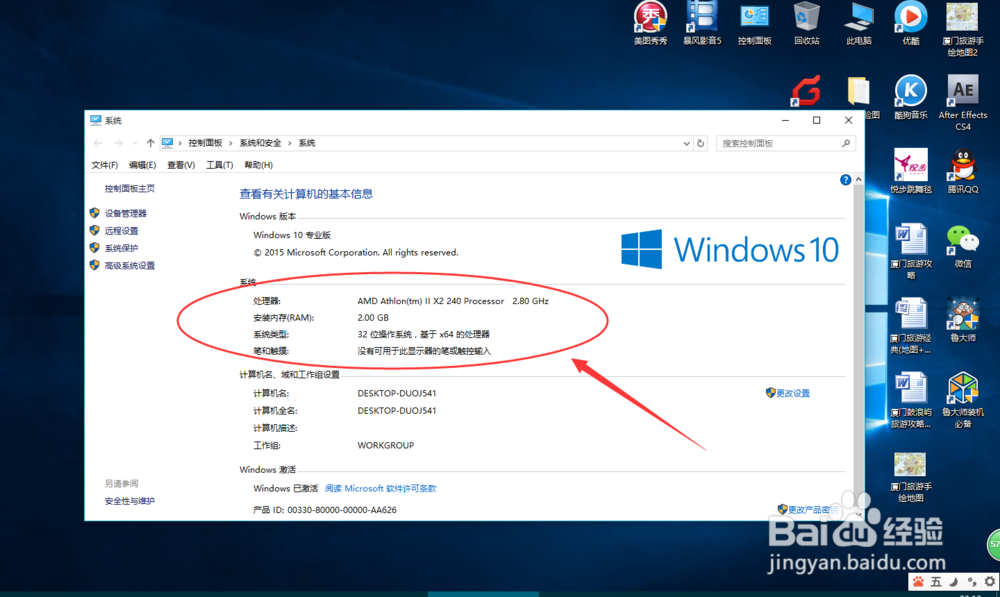Click 控制面板 in the breadcrumb path
This screenshot has height=597, width=1000.
tap(205, 144)
